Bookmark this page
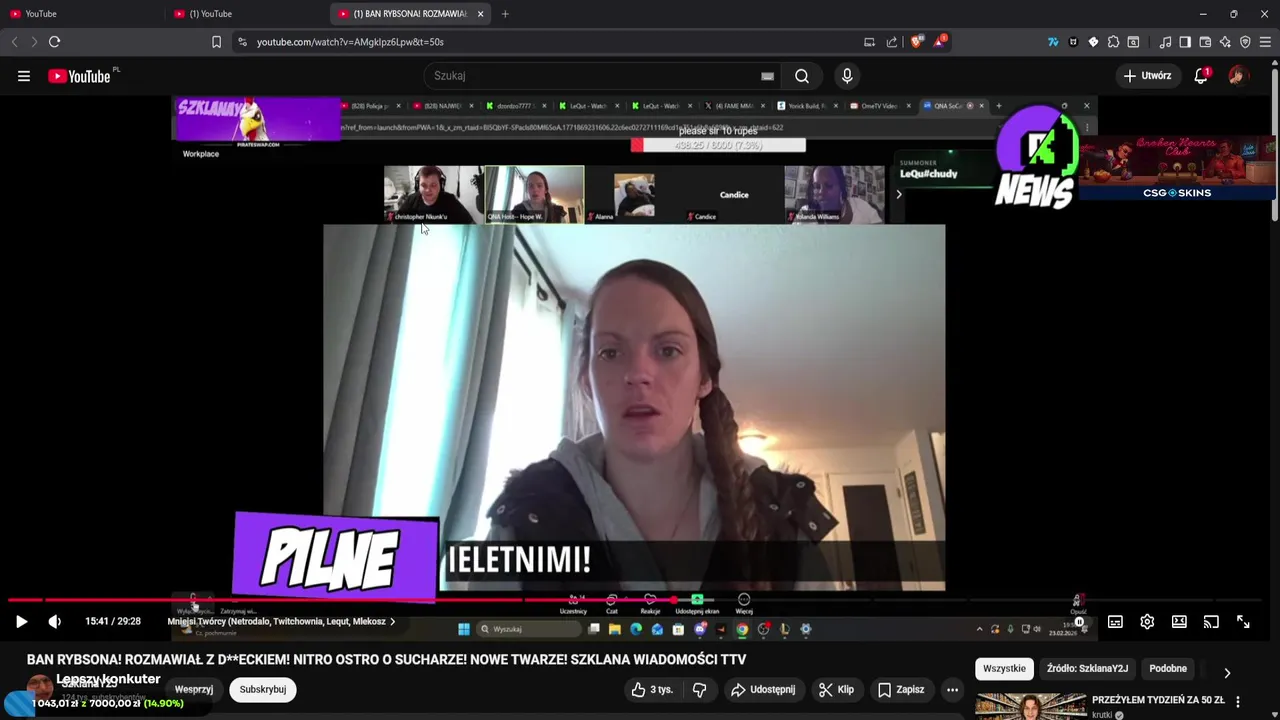 pyautogui.click(x=216, y=42)
